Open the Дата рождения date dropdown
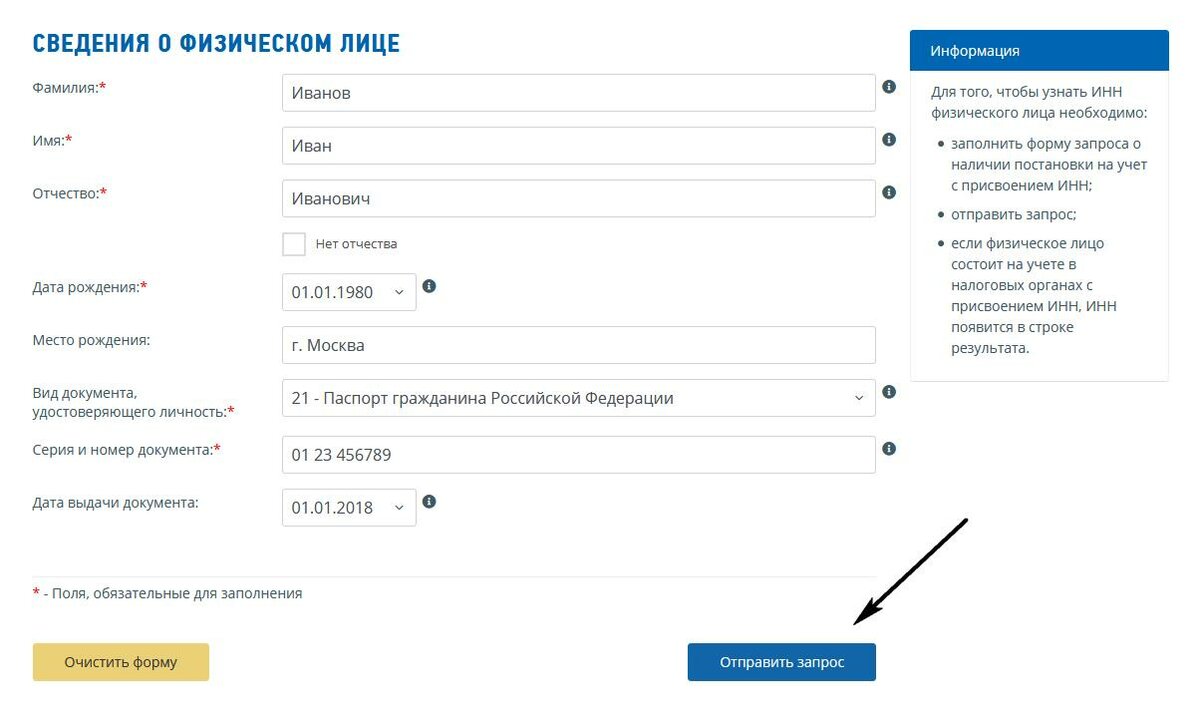Screen dimensions: 1200x721 [349, 292]
